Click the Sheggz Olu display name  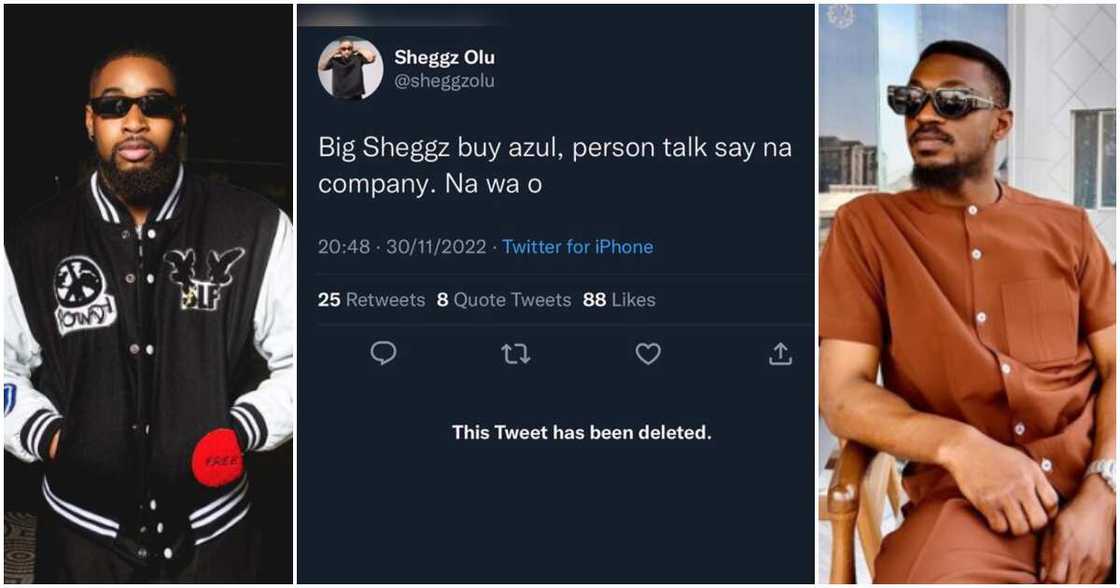coord(445,57)
